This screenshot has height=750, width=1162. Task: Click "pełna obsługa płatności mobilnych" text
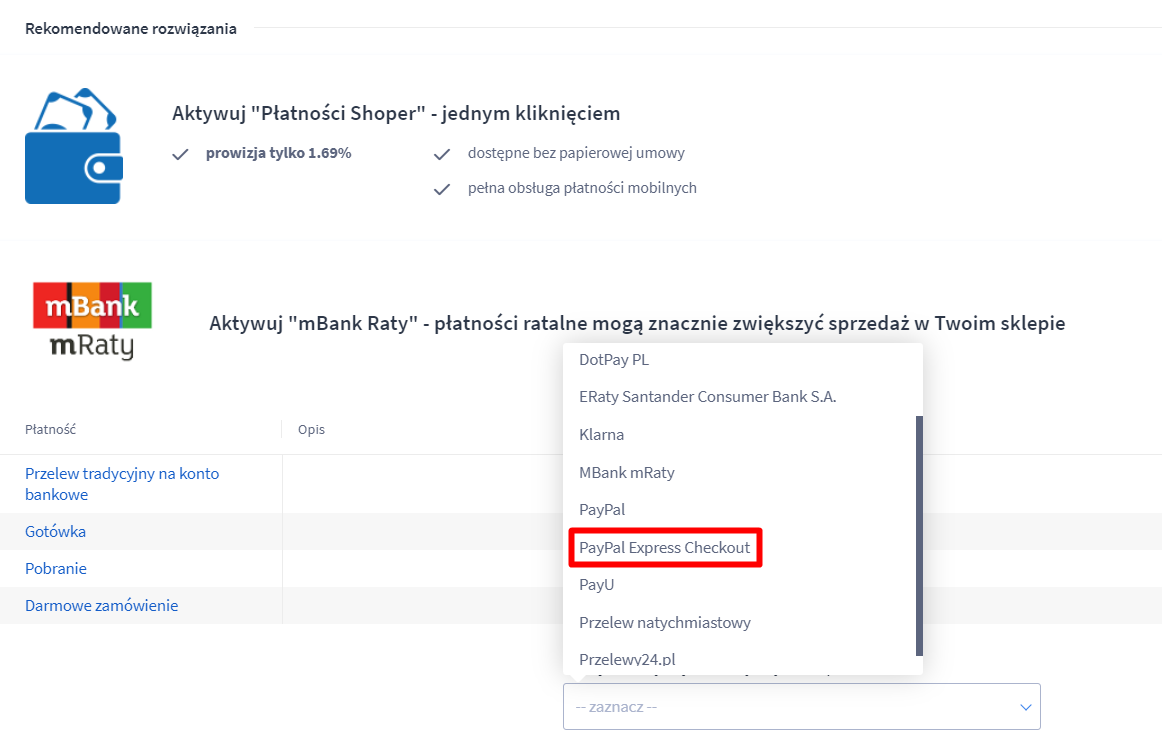(x=582, y=188)
